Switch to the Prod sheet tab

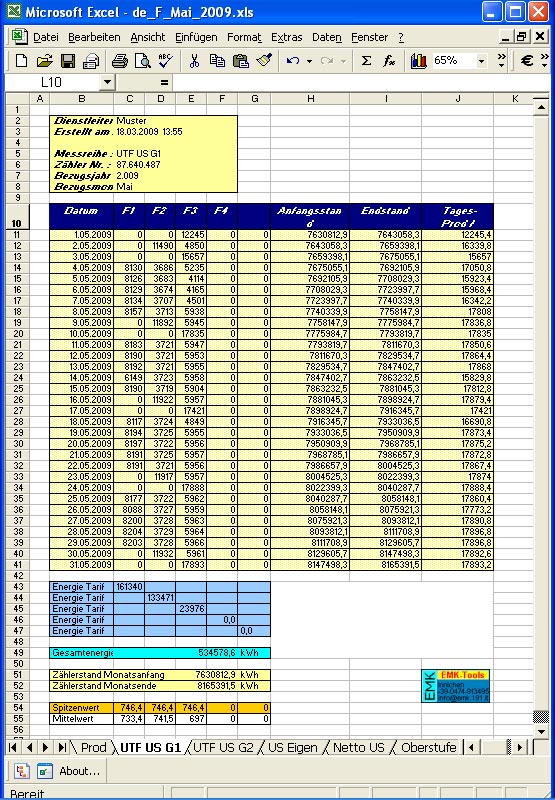click(x=94, y=747)
